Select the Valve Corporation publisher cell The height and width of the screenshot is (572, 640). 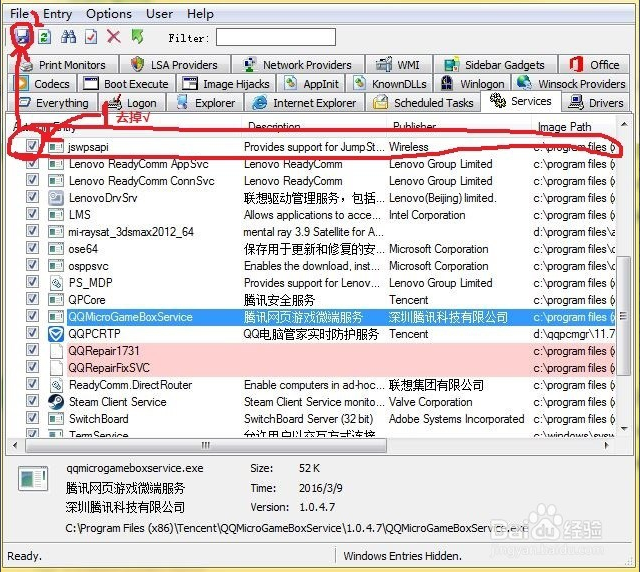pos(431,402)
